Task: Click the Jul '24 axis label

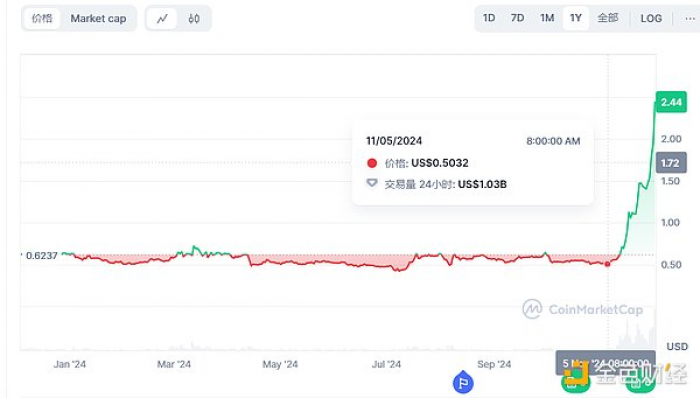Action: point(386,364)
